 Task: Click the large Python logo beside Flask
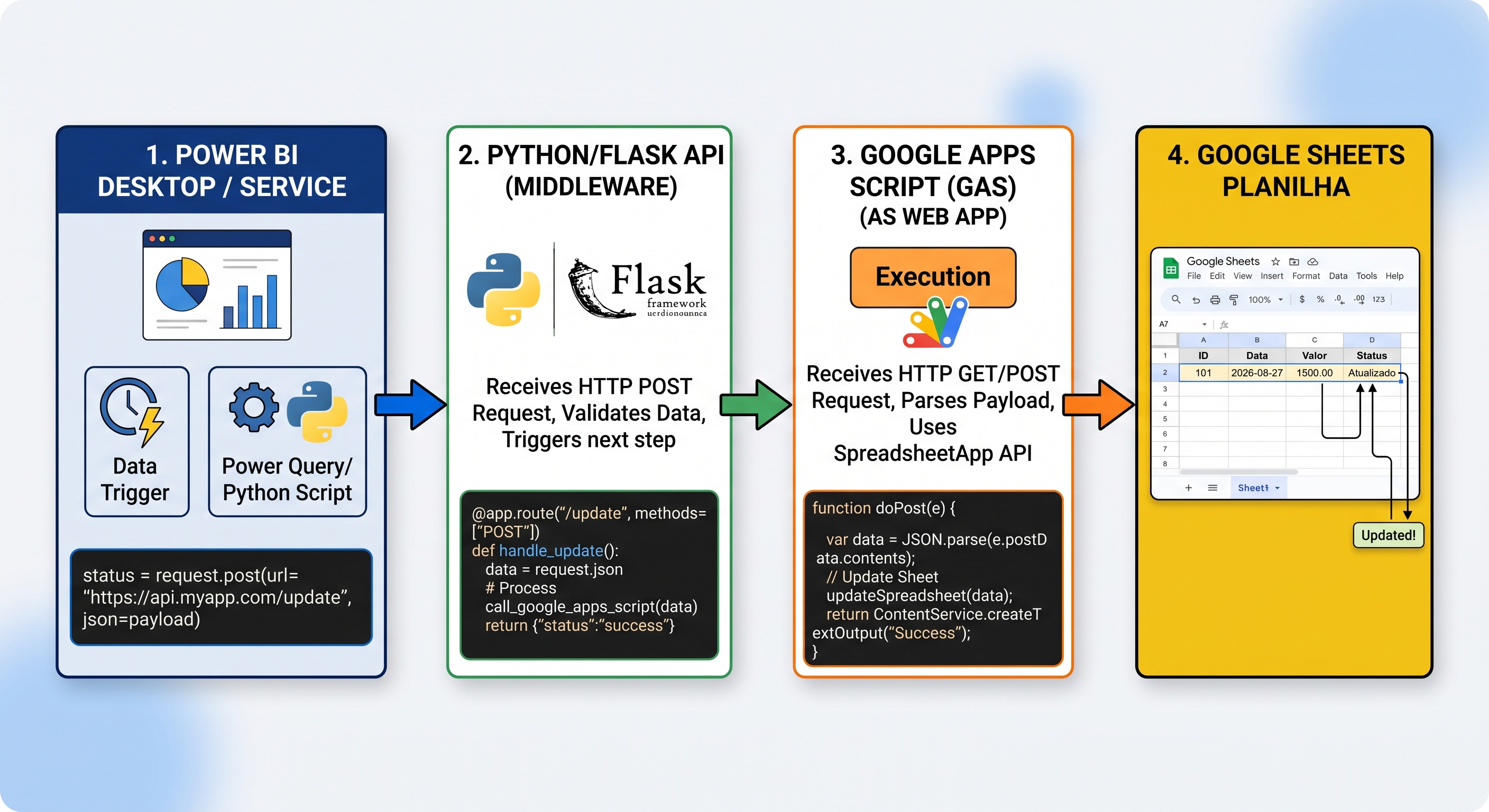(503, 289)
